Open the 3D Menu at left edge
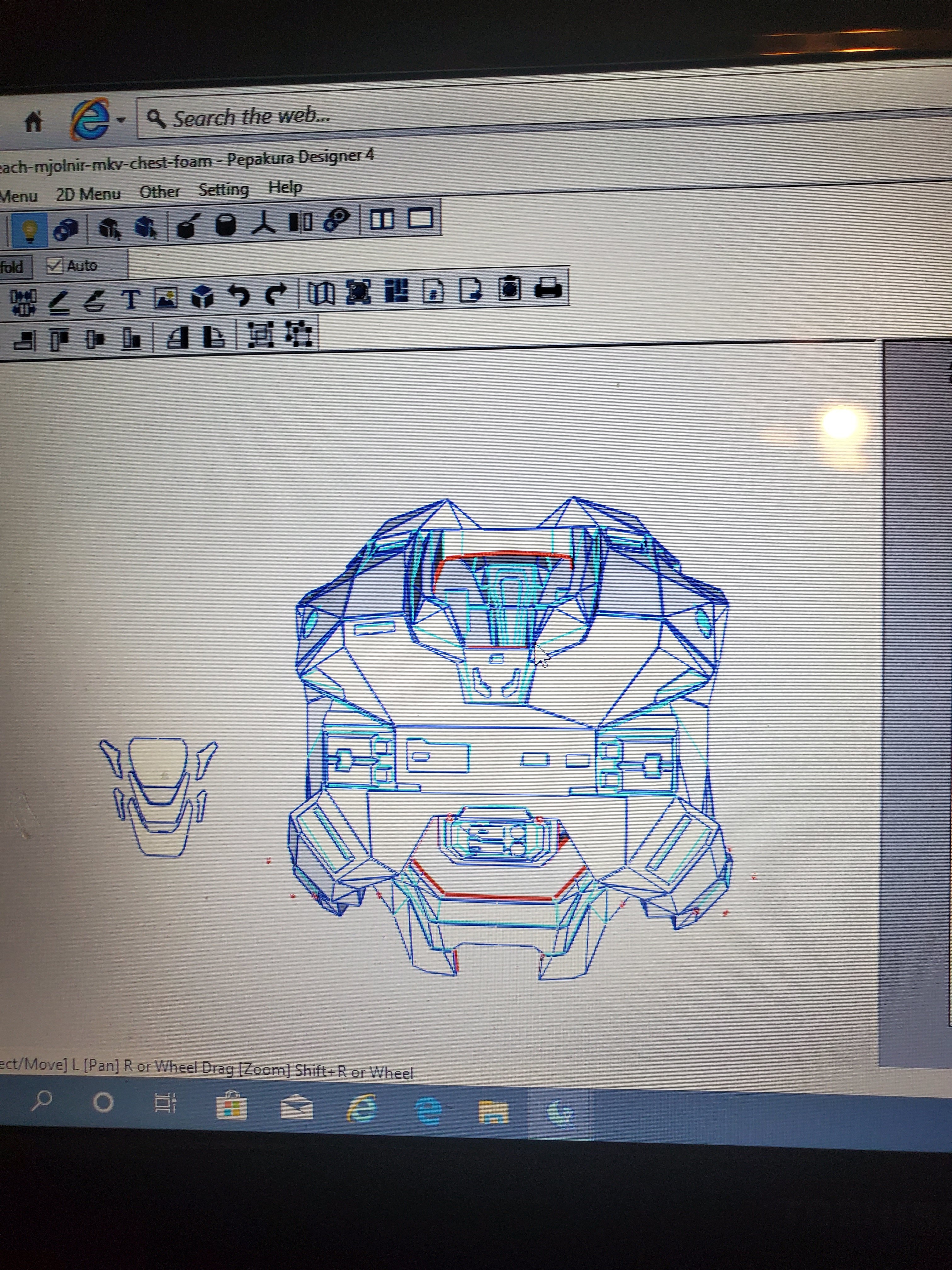The width and height of the screenshot is (952, 1270). pos(18,196)
